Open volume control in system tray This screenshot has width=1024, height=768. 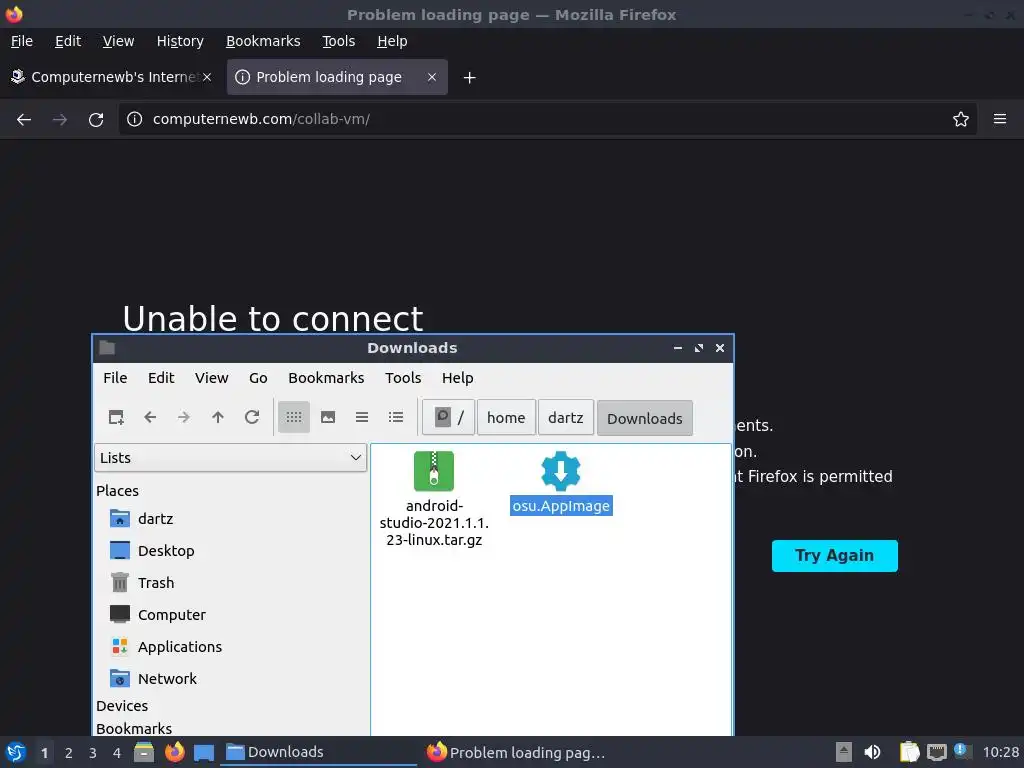tap(872, 752)
